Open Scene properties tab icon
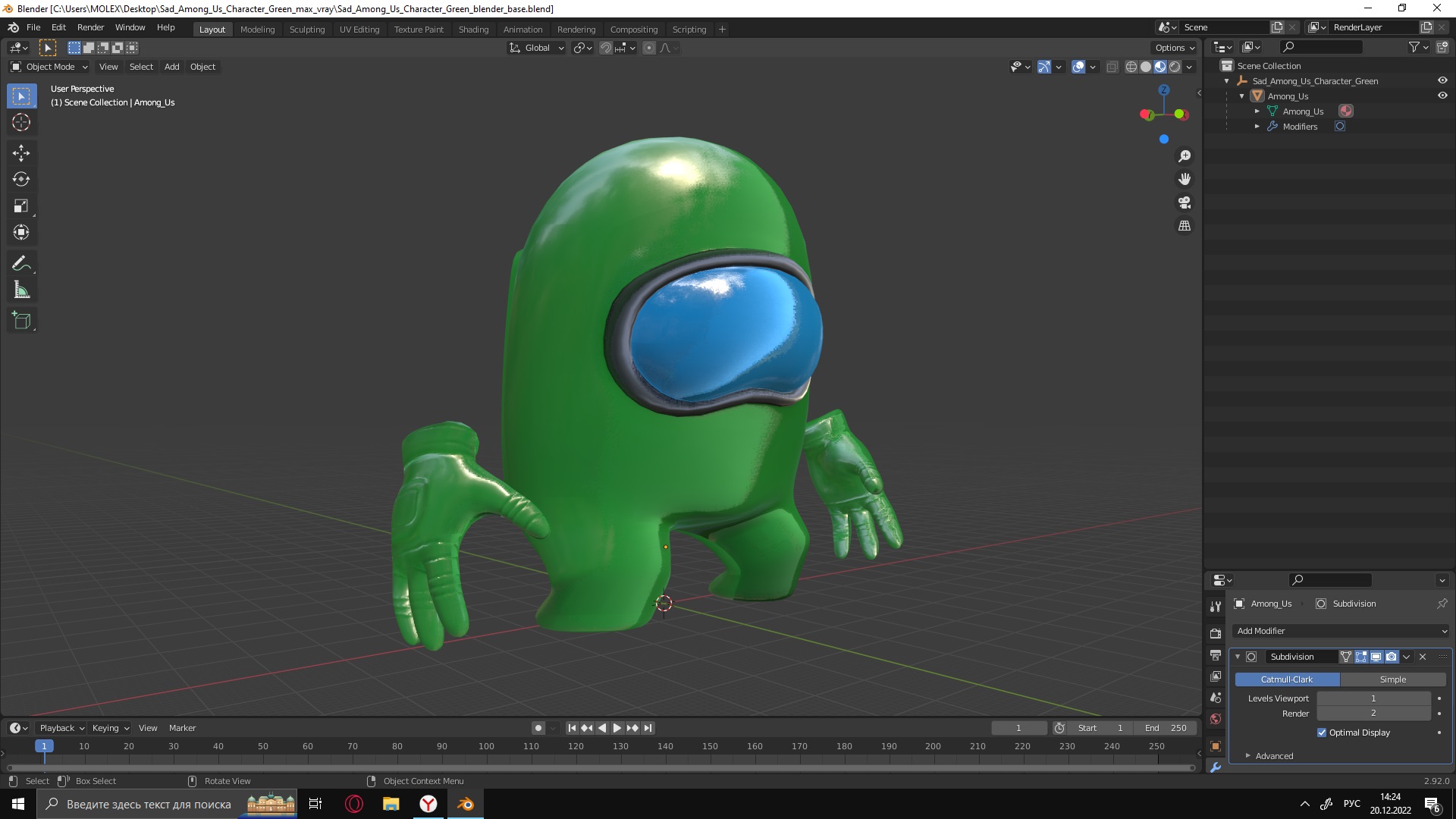 (x=1216, y=698)
